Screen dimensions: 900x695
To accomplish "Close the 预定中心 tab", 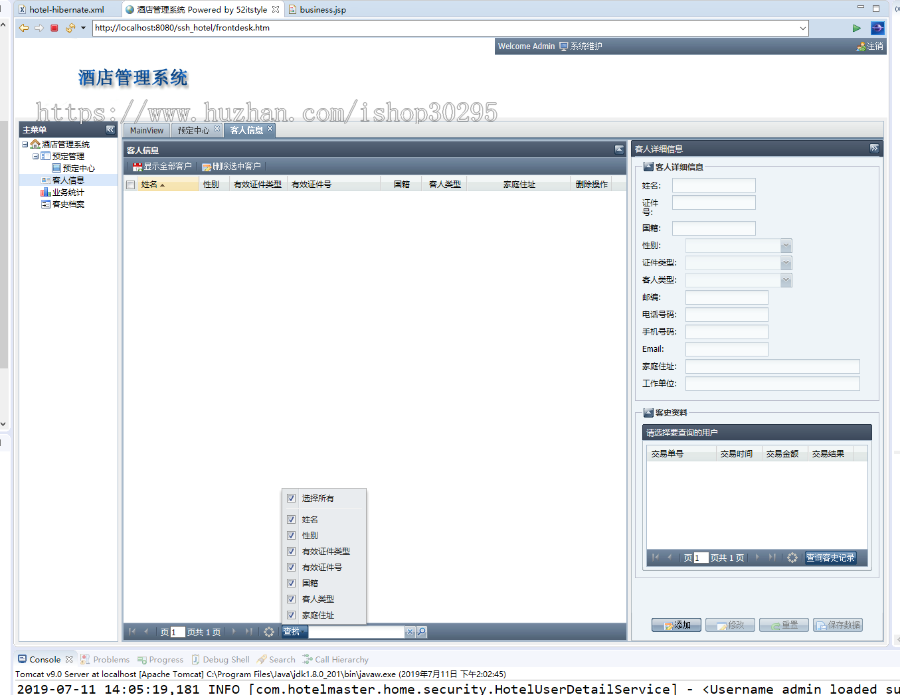I will [x=217, y=129].
